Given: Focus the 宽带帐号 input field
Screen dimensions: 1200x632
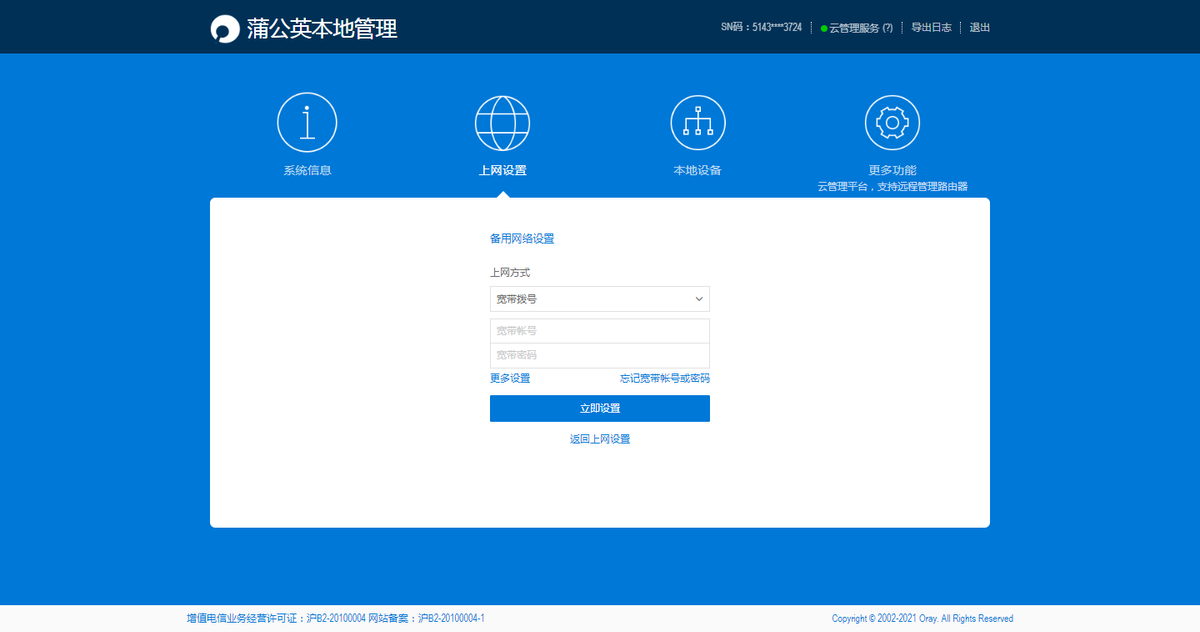Looking at the screenshot, I should [600, 331].
